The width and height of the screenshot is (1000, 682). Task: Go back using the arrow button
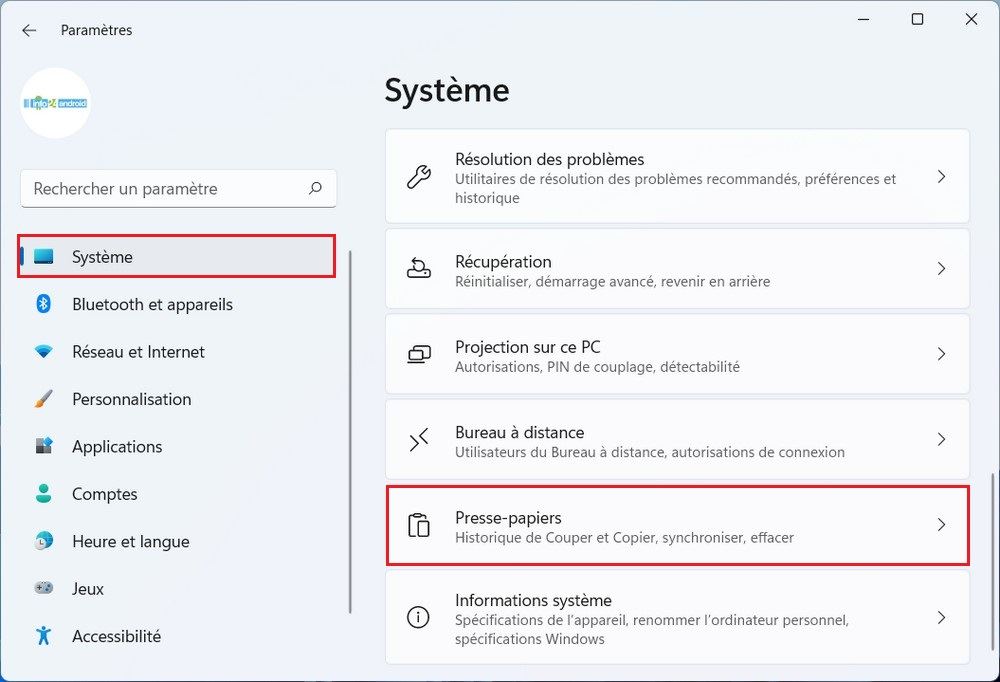[29, 30]
